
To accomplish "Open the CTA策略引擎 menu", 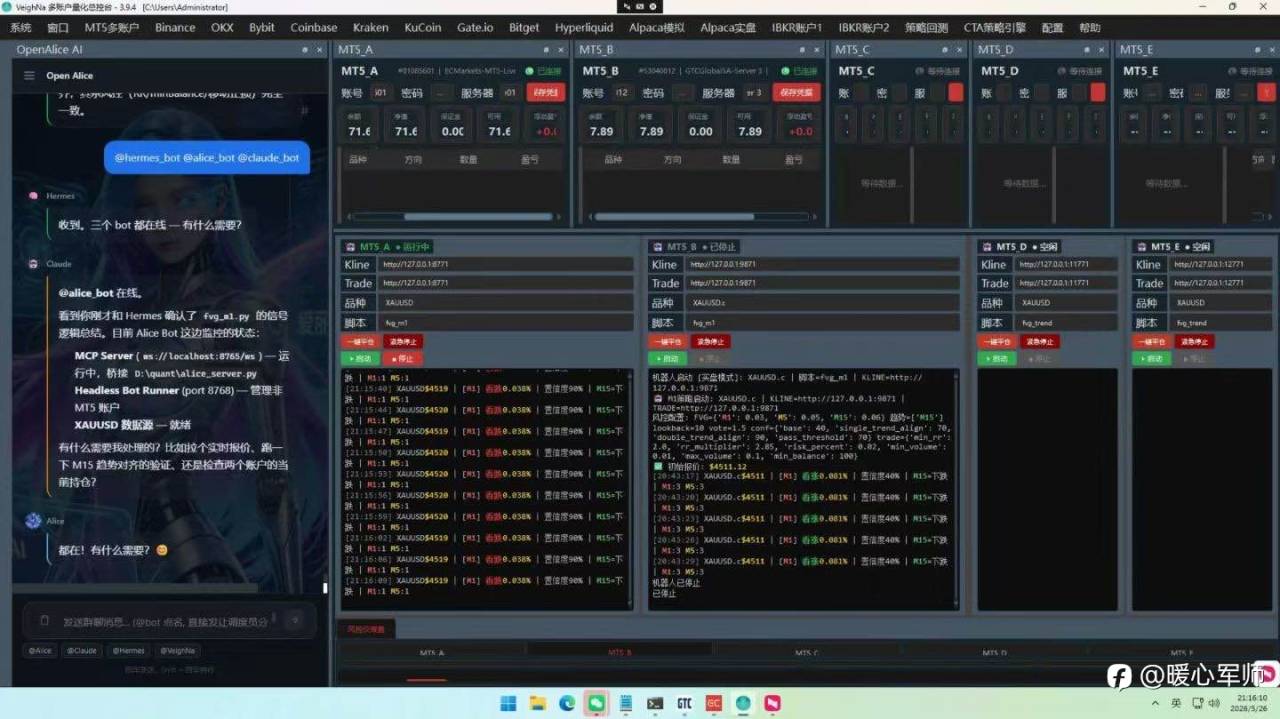I will coord(996,27).
